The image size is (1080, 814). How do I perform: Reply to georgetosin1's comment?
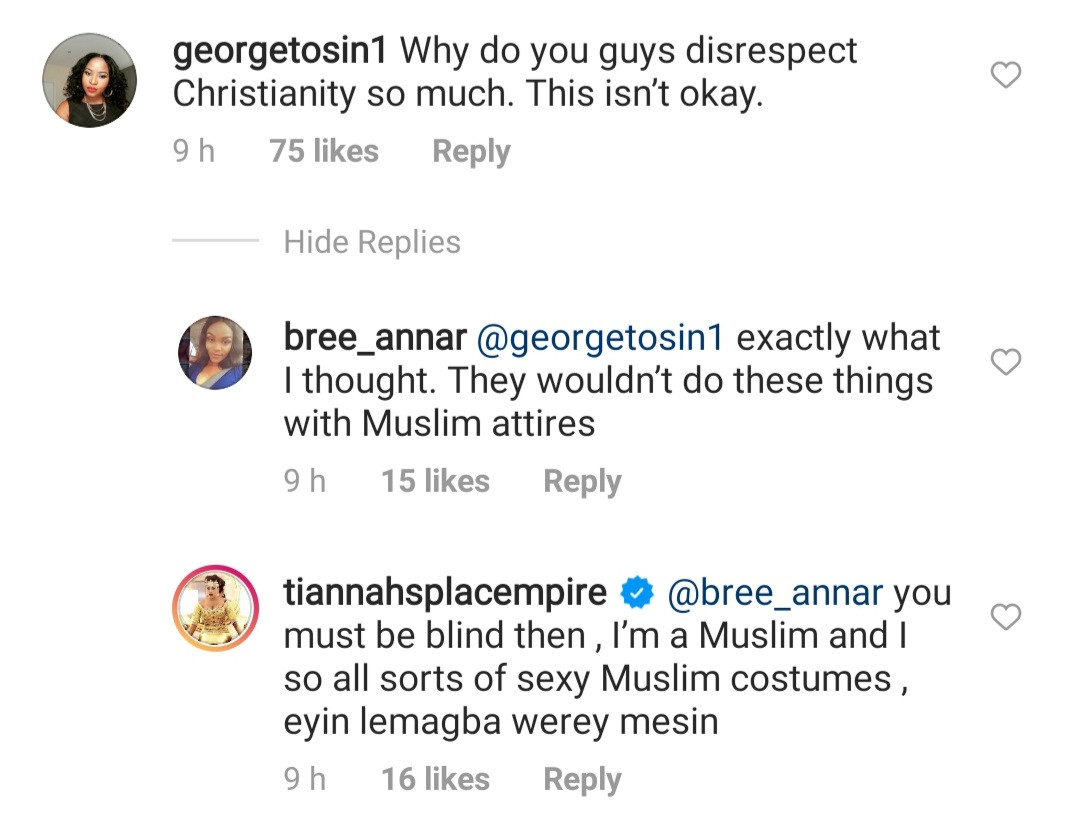point(471,152)
